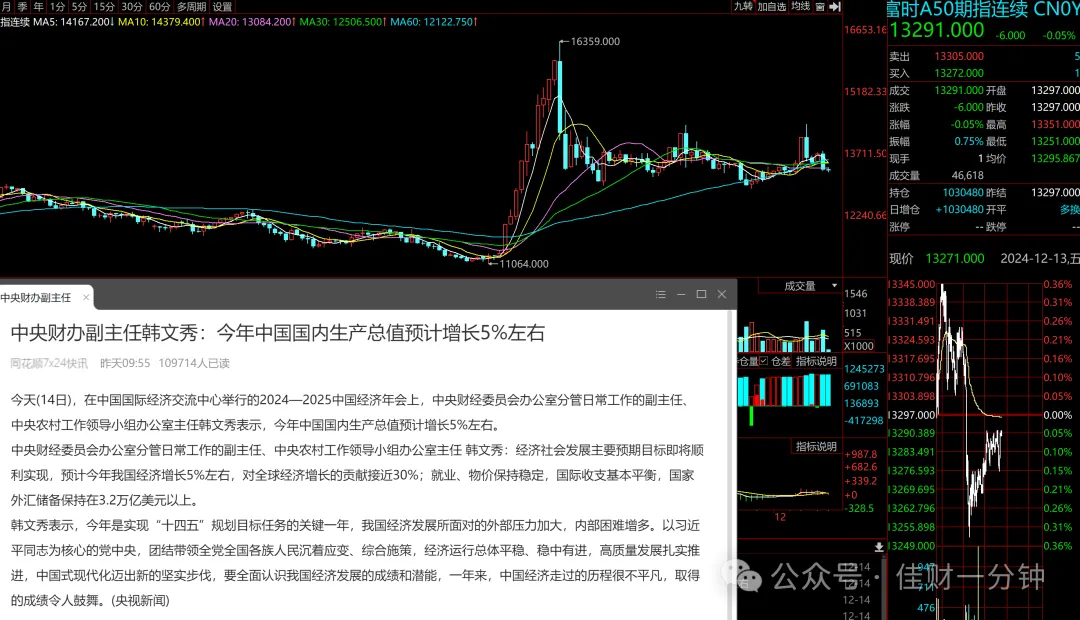Switch chart period to 月
The image size is (1080, 620).
(6, 6)
